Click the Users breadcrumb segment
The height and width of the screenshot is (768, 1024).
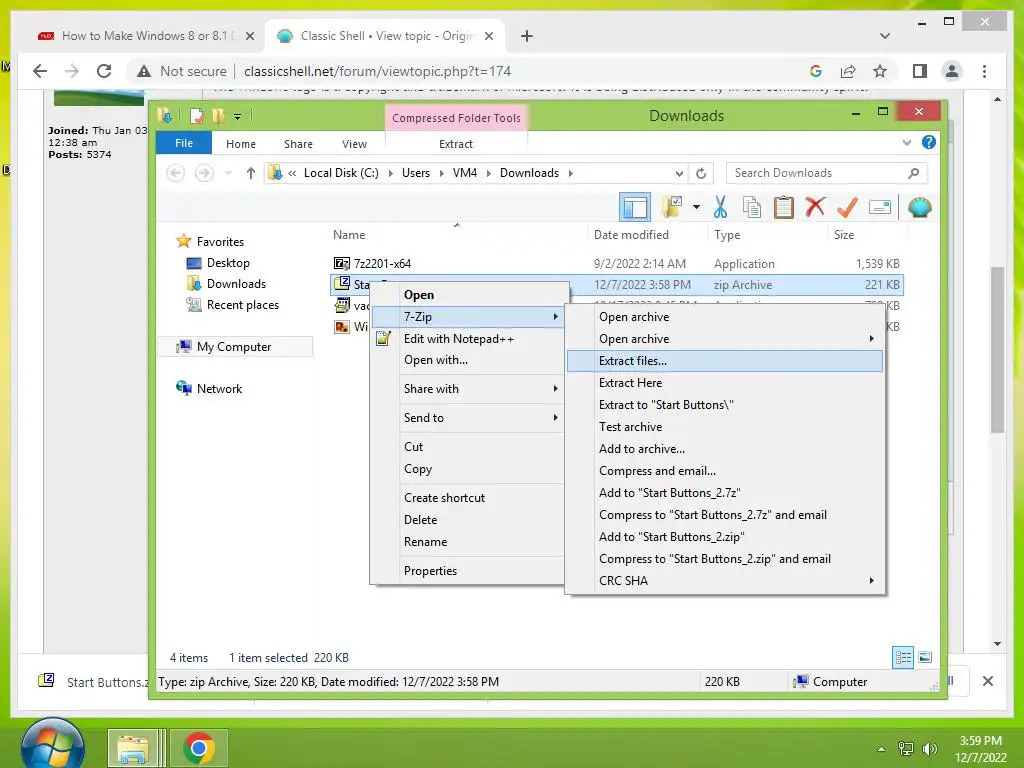(x=416, y=173)
